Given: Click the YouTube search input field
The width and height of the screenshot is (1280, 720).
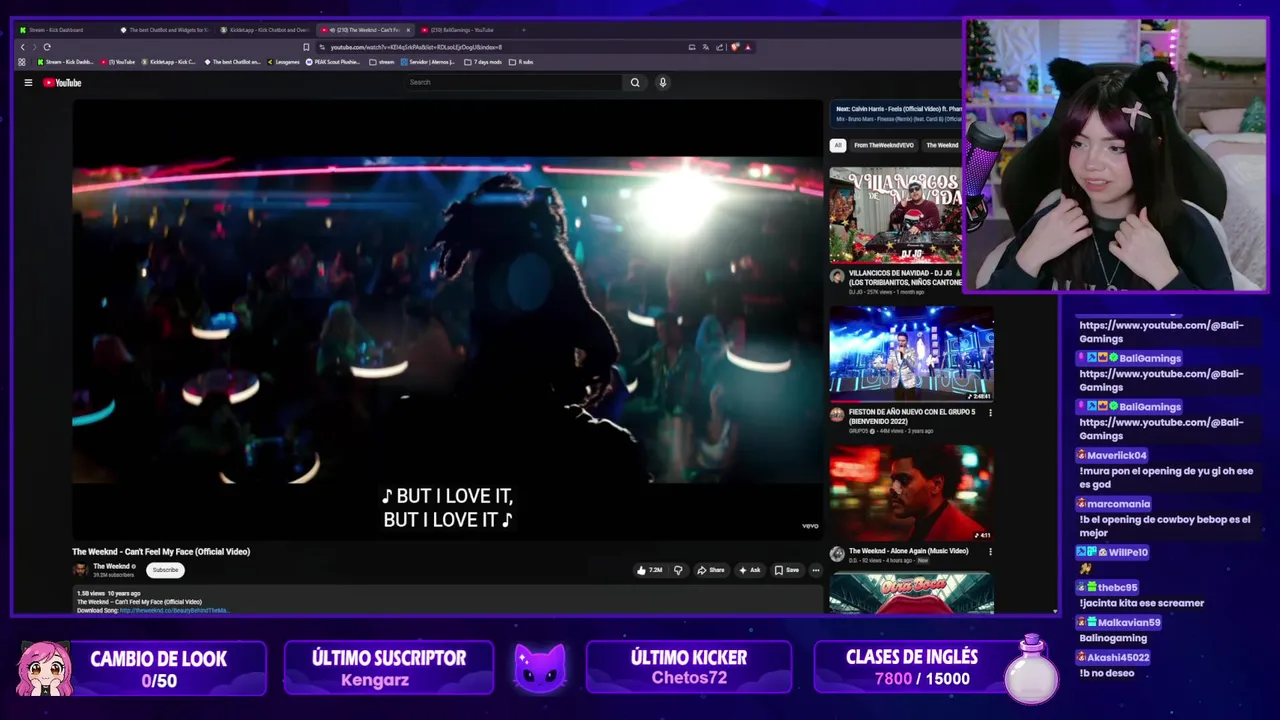Looking at the screenshot, I should coord(514,83).
